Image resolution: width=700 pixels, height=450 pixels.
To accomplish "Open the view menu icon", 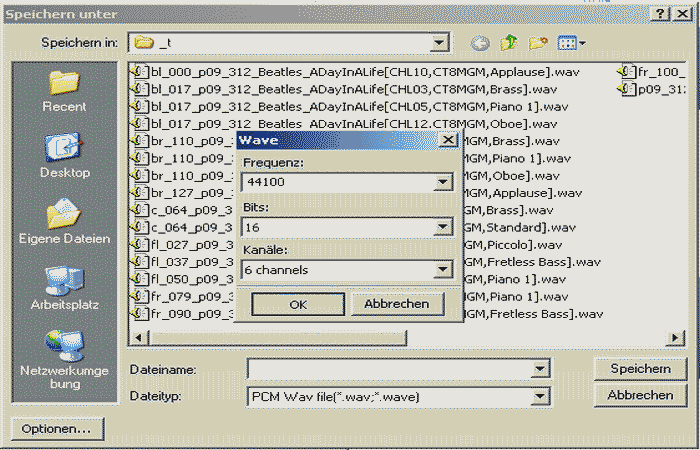I will click(571, 43).
